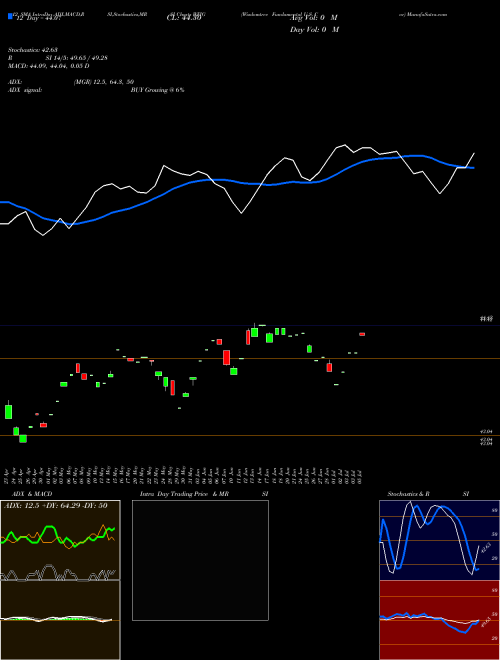Click the 'ADX: 12.5 +DY: 64.29 -DY: 50' header
The width and height of the screenshot is (500, 660).
pos(54,506)
